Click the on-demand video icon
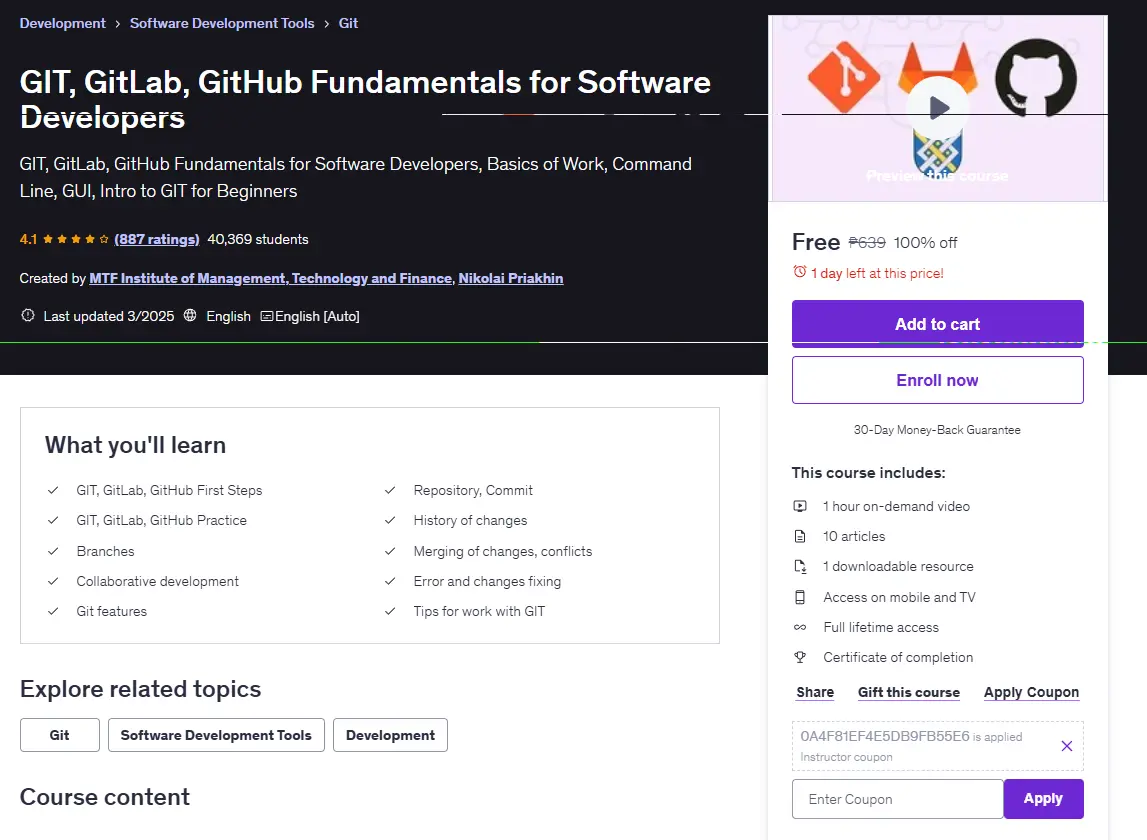Image resolution: width=1147 pixels, height=840 pixels. (x=800, y=506)
